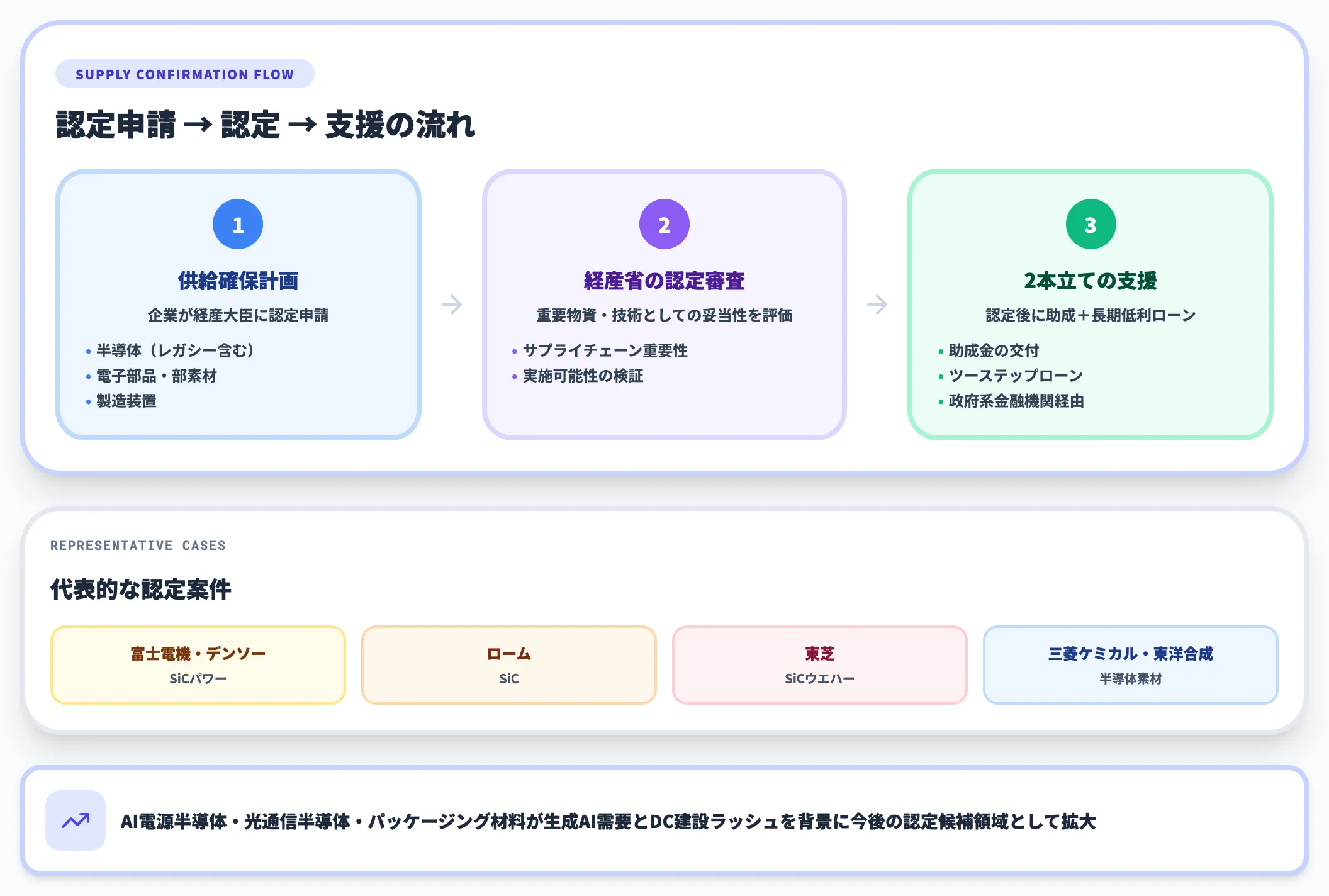Select the 供給確保計画 heading
1329x896 pixels.
coord(238,281)
